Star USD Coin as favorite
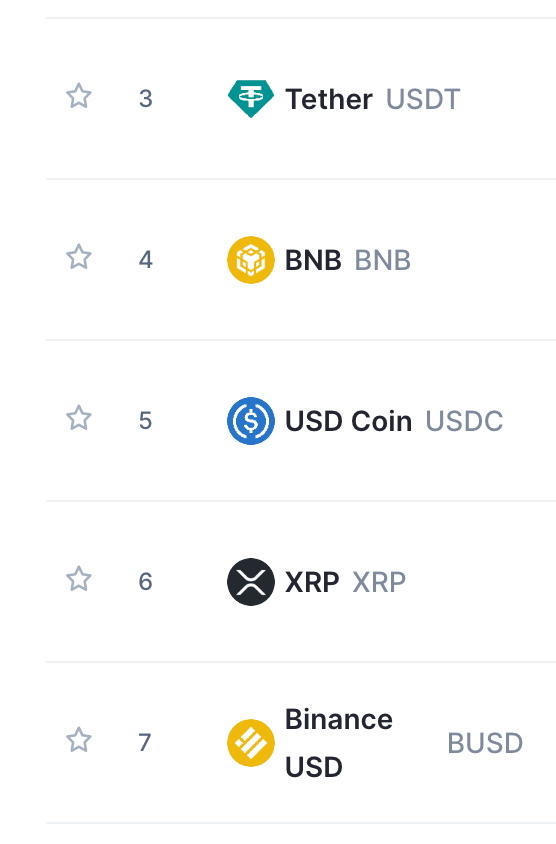556x844 pixels. (79, 418)
